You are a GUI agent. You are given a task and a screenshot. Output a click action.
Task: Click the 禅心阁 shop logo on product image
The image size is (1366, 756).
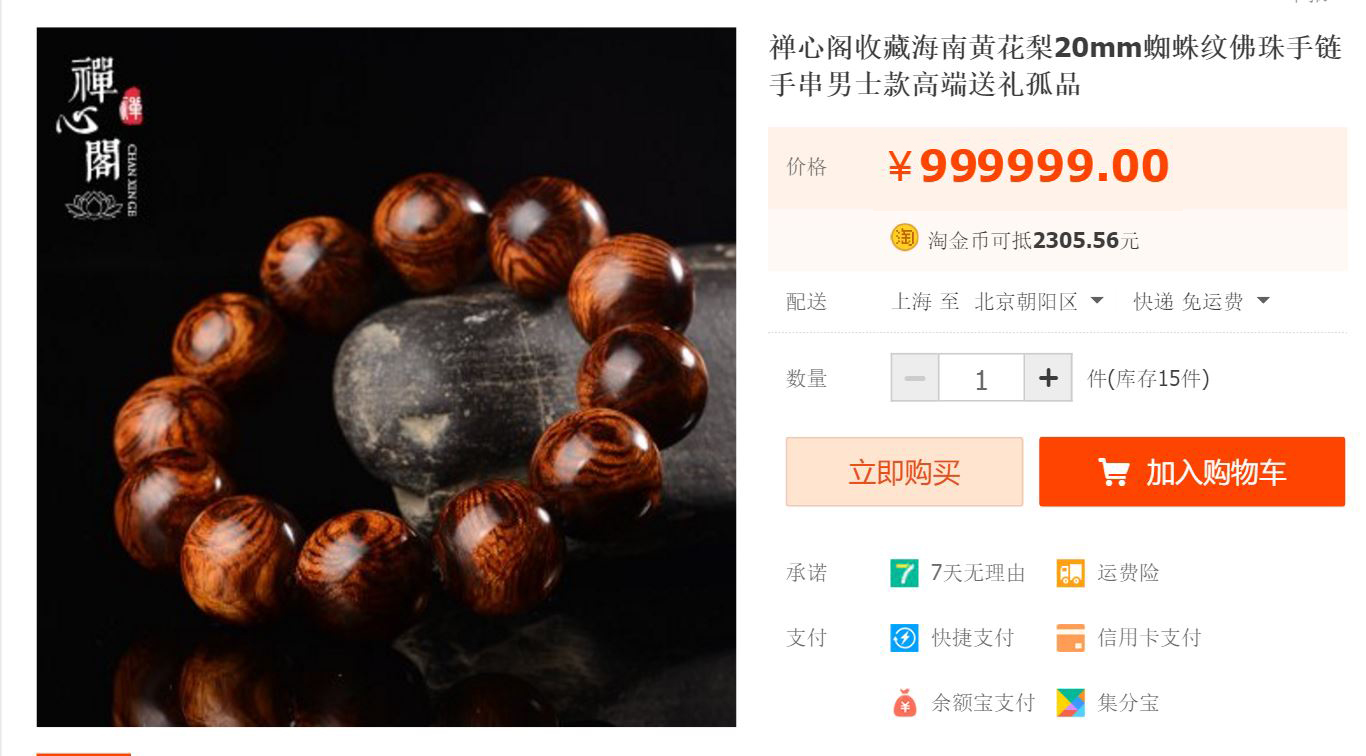tap(100, 138)
